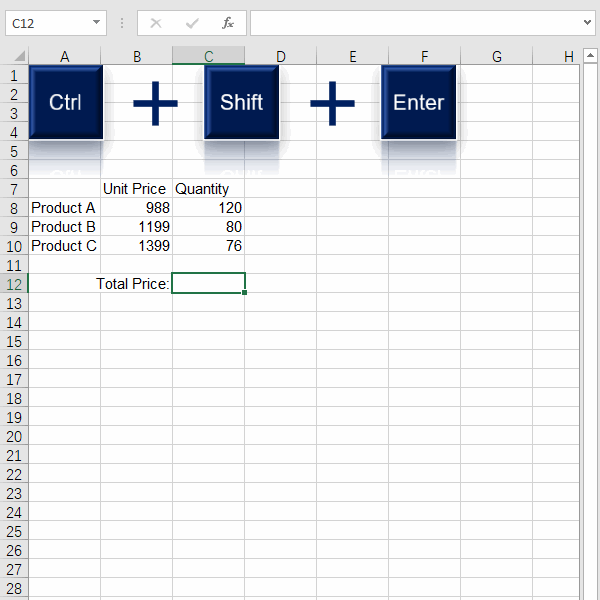Click the Product C cell

65,246
